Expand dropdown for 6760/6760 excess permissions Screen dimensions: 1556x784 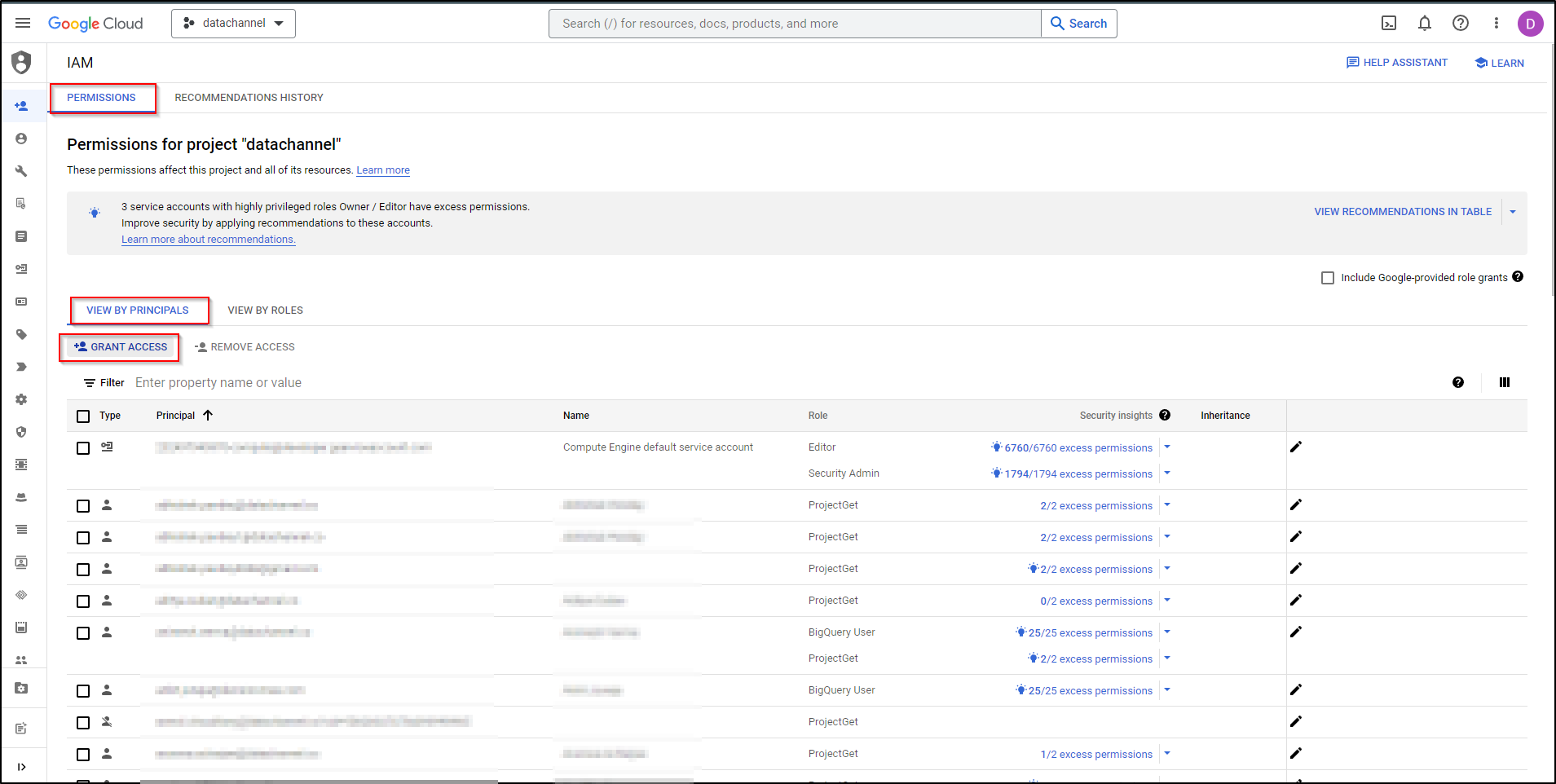coord(1167,447)
